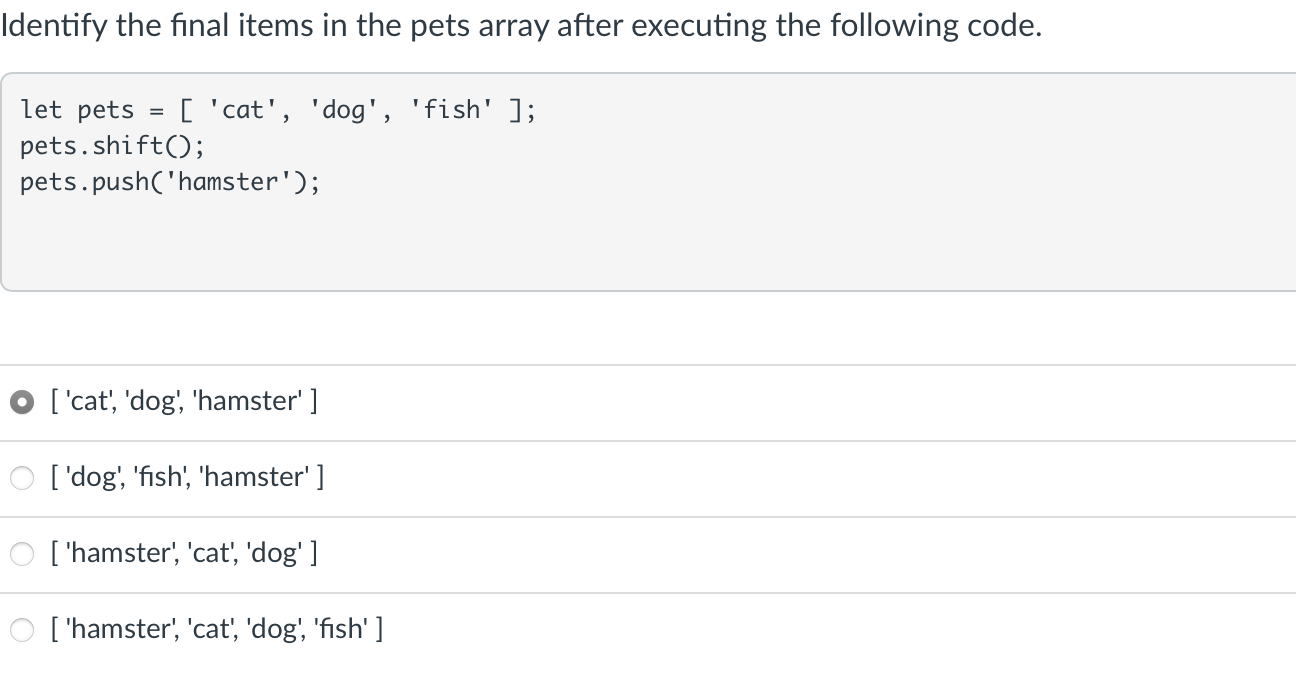Image resolution: width=1296 pixels, height=678 pixels.
Task: Click the ['hamster', 'cat', 'dog', 'fish'] answer label
Action: [x=216, y=629]
